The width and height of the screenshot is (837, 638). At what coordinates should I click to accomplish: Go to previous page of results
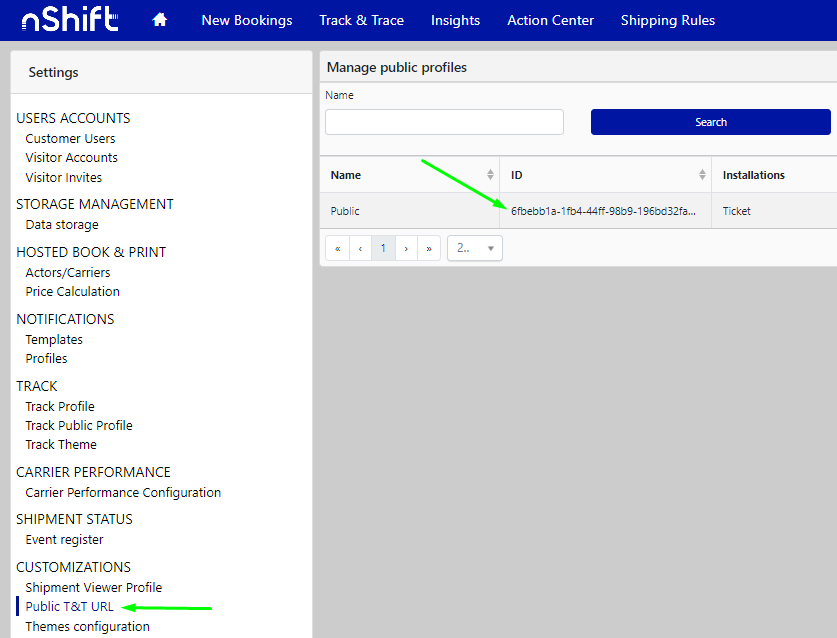[360, 248]
